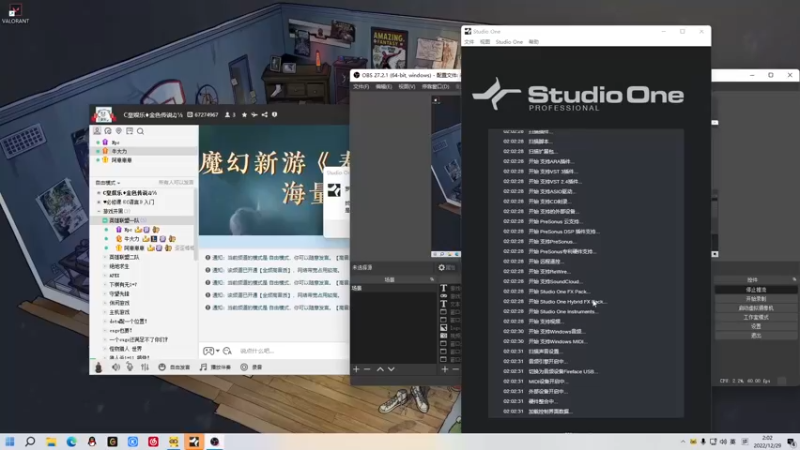Screen dimensions: 800x450
Task: Click the virtual camera button in OBS controls
Action: 756,308
